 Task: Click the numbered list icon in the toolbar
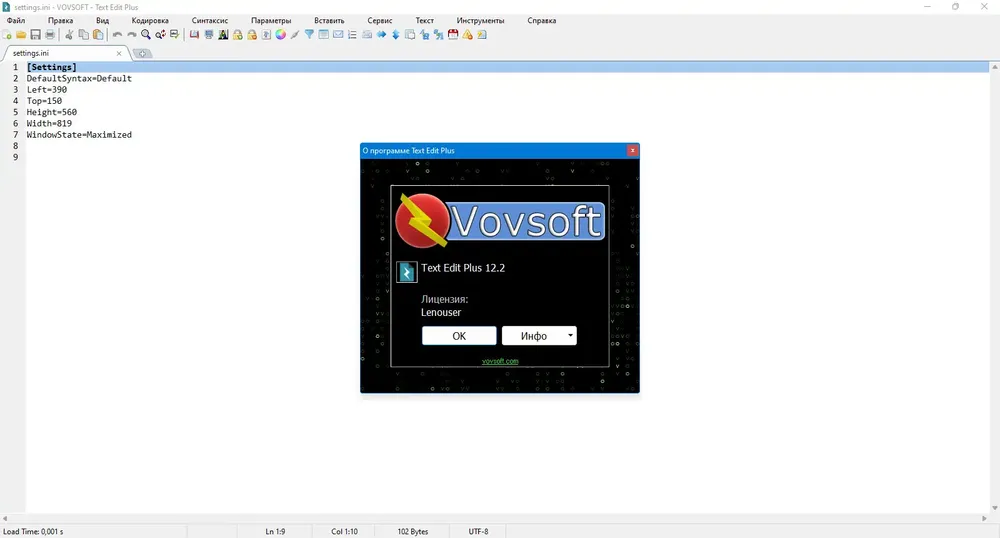click(x=352, y=34)
